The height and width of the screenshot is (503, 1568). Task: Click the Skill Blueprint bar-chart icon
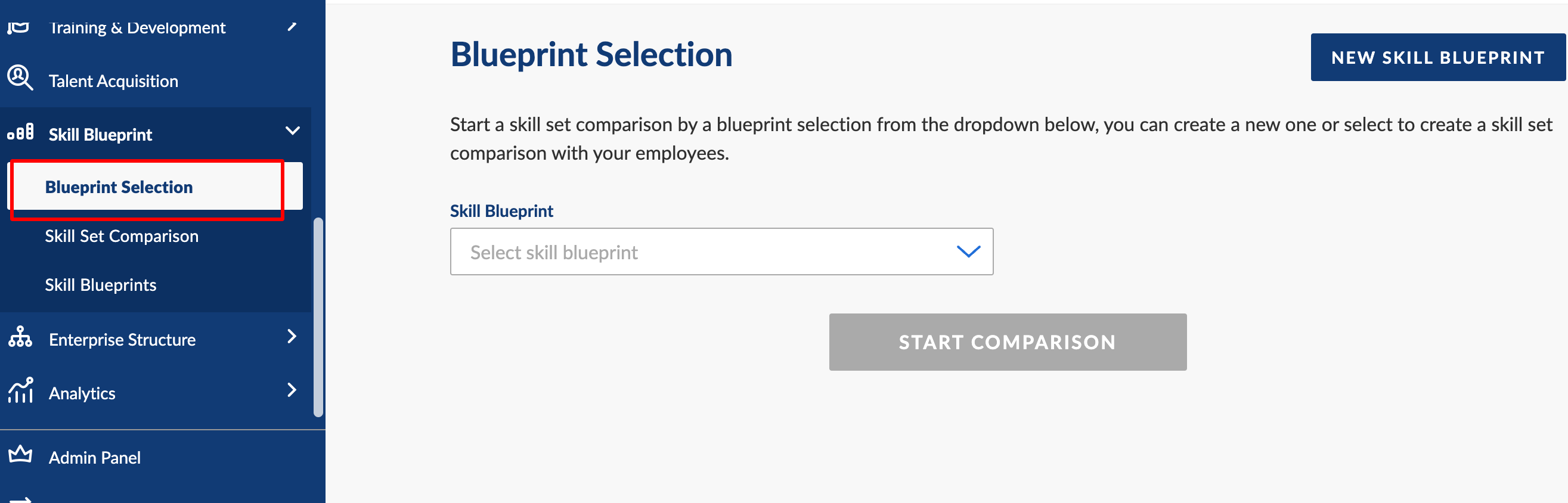pyautogui.click(x=20, y=132)
